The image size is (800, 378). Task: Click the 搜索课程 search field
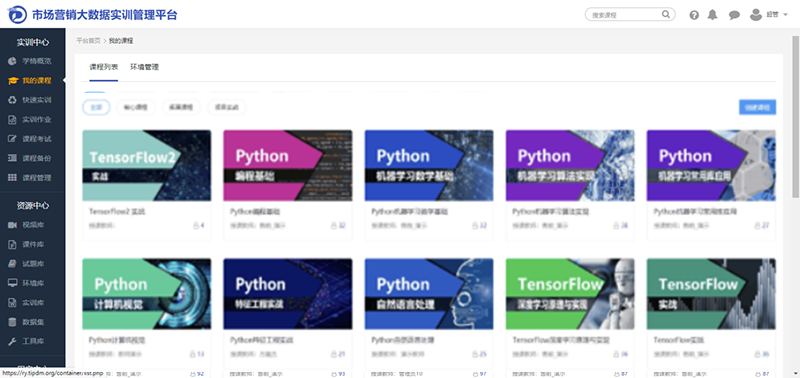click(x=630, y=15)
